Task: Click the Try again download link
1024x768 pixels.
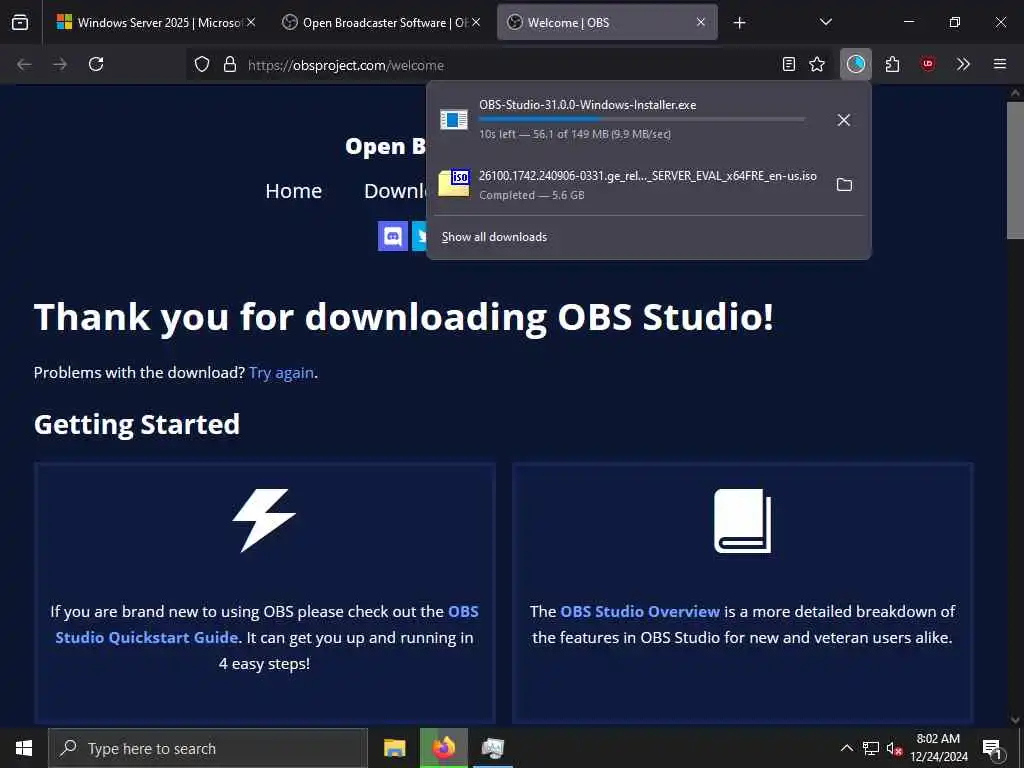Action: pyautogui.click(x=281, y=372)
